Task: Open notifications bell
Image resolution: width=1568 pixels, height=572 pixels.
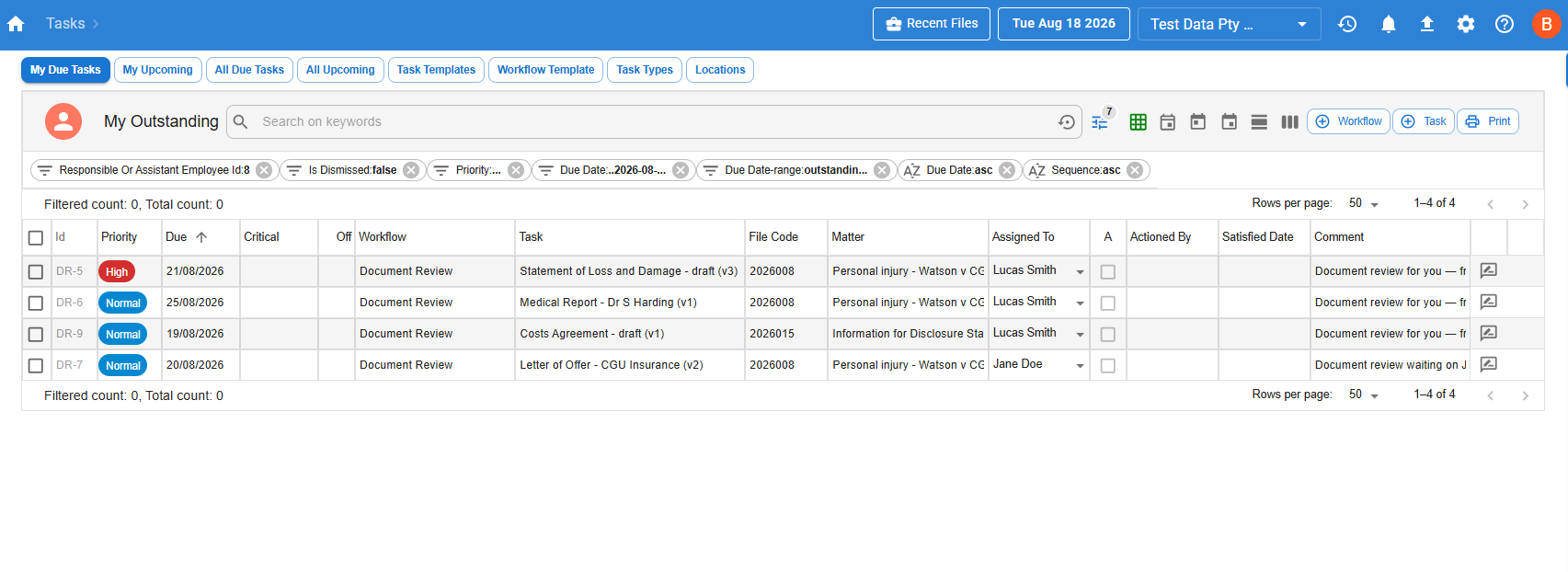Action: tap(1389, 24)
